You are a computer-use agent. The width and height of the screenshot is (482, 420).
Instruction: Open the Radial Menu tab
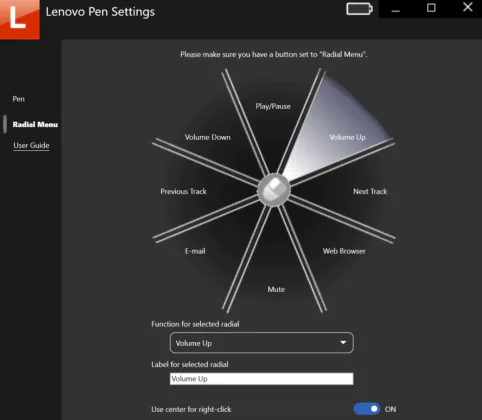[x=35, y=124]
